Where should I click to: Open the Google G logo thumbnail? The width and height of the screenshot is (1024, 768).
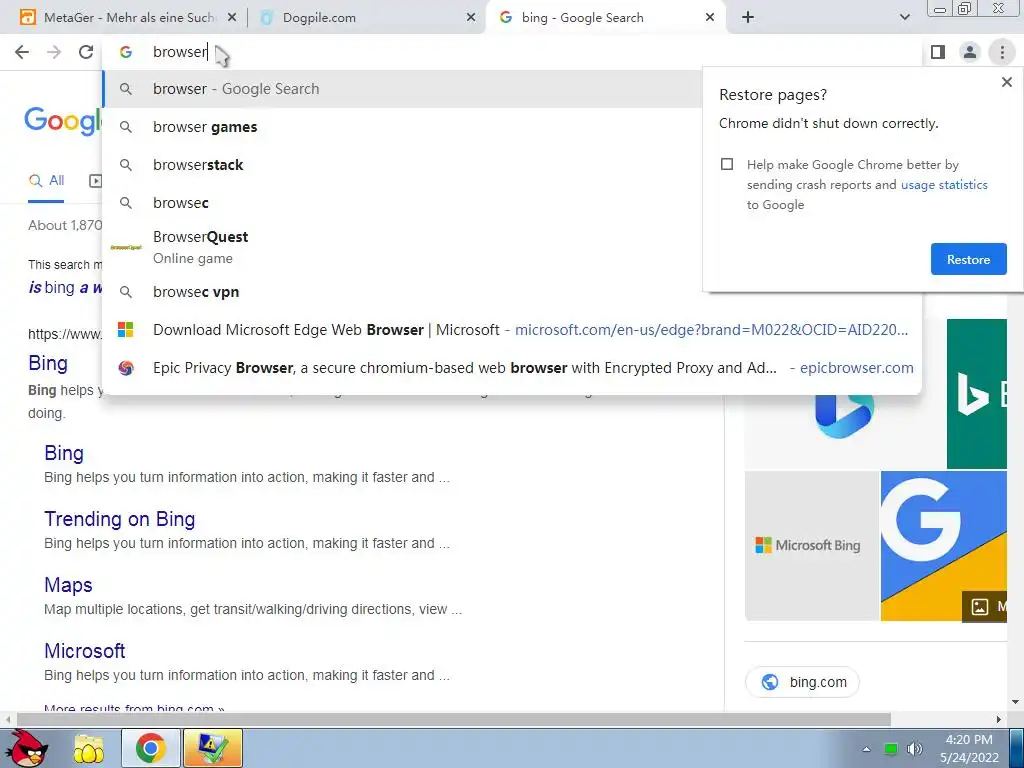click(944, 545)
